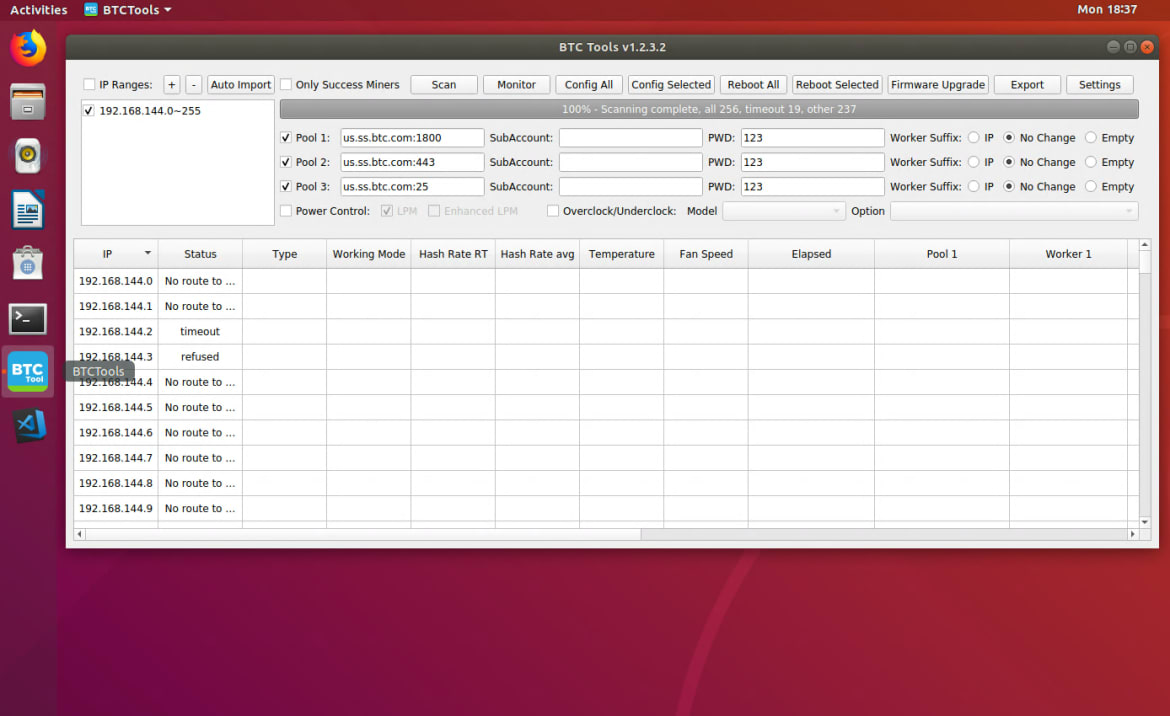
Task: Click the Firmware Upgrade button
Action: (937, 84)
